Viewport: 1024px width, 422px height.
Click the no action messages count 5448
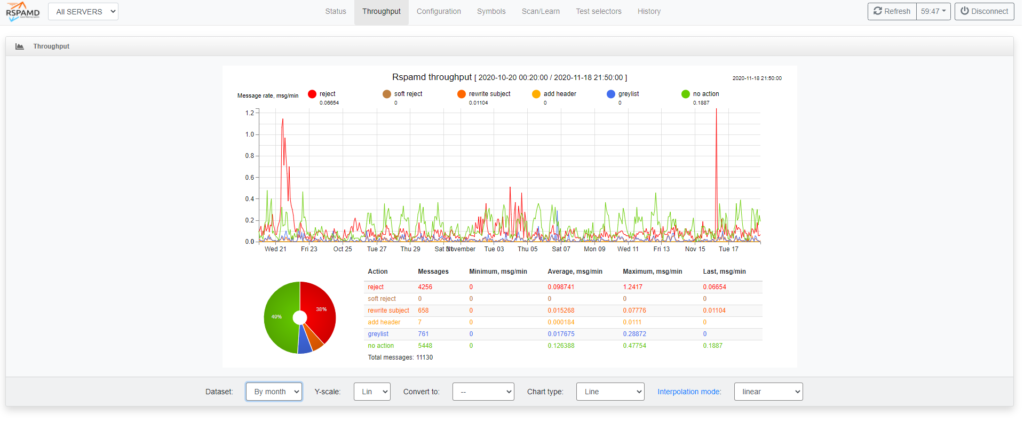click(425, 346)
